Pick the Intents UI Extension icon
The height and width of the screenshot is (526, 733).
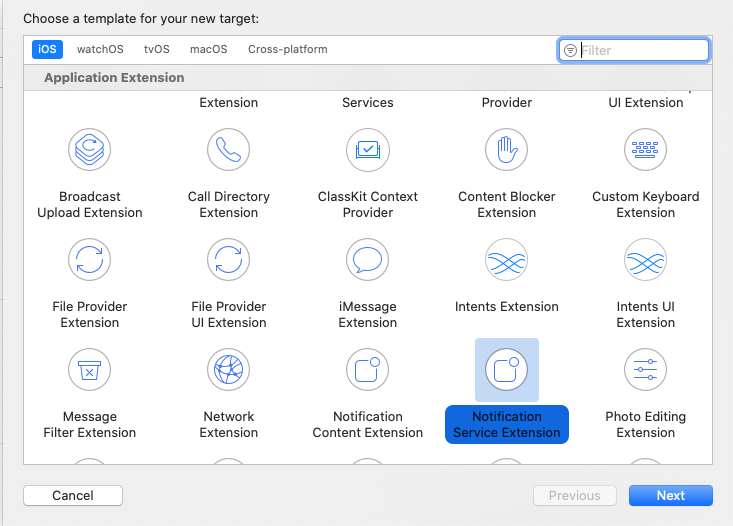point(646,259)
